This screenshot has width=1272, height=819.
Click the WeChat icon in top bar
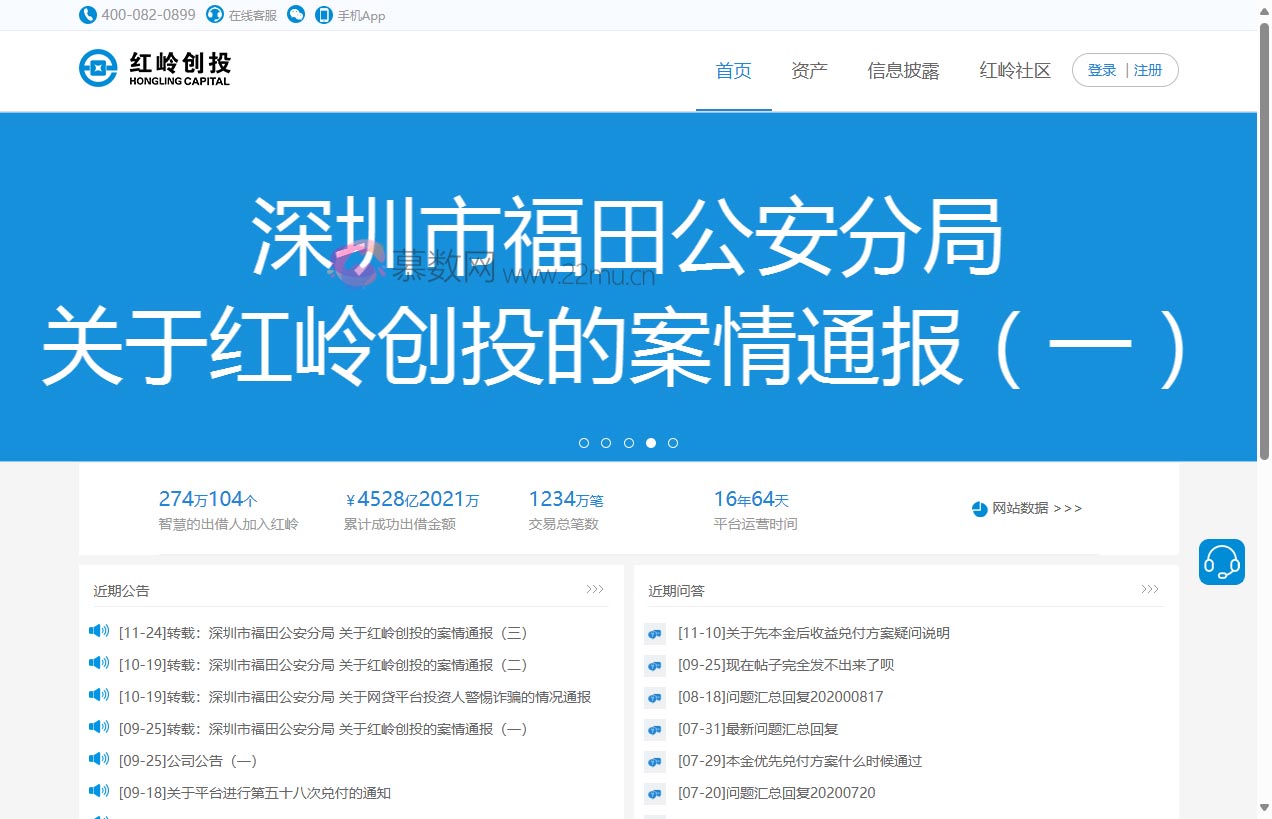pyautogui.click(x=296, y=15)
